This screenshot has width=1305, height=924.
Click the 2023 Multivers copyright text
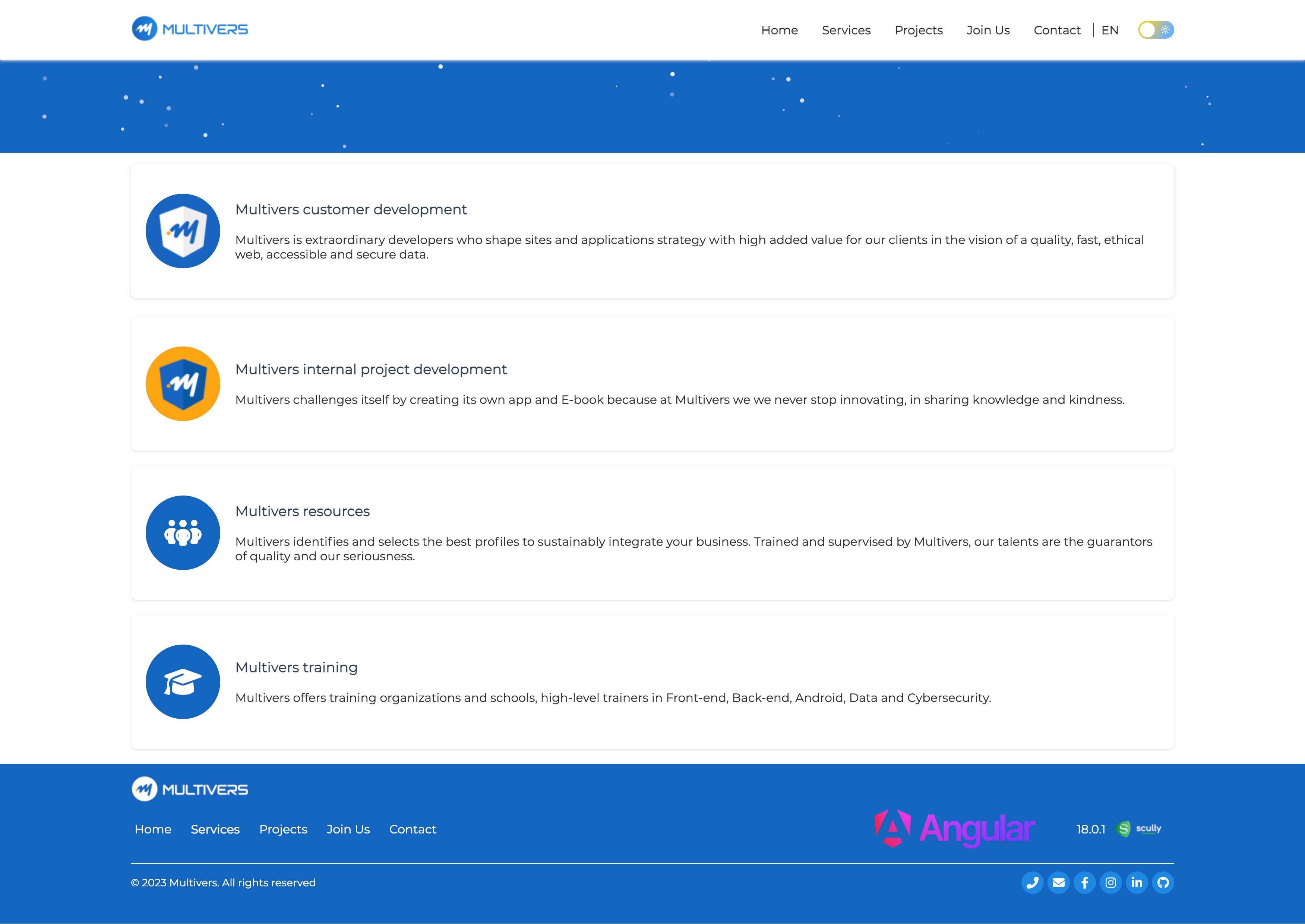[223, 883]
